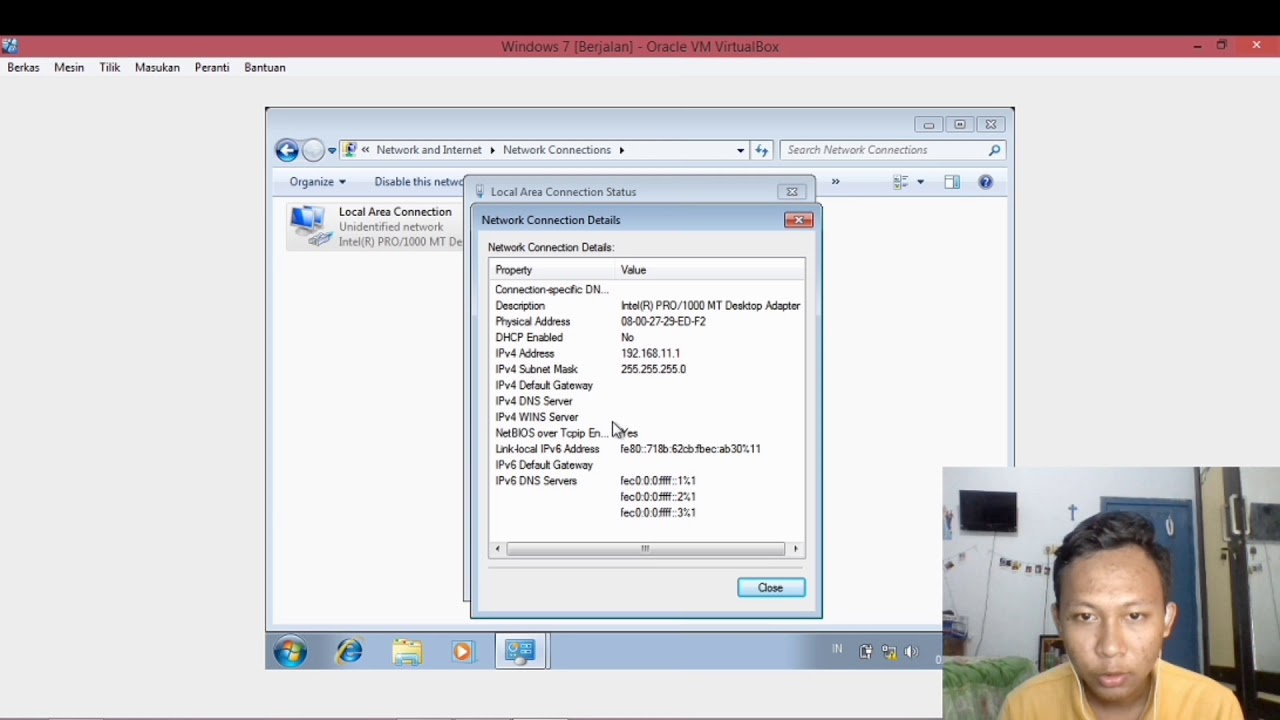Open the VirtualBox Mesin menu
This screenshot has width=1280, height=720.
coord(69,68)
